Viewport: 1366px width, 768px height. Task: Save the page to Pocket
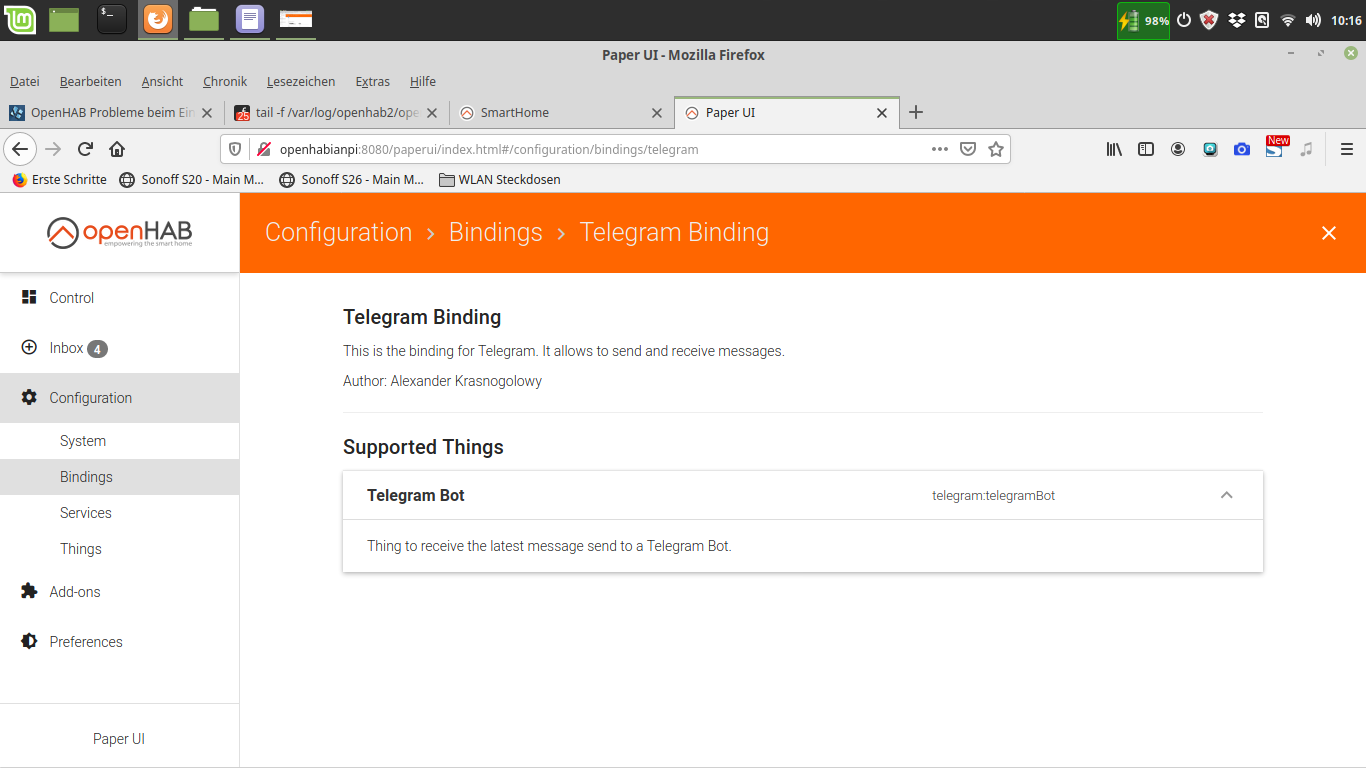click(968, 149)
